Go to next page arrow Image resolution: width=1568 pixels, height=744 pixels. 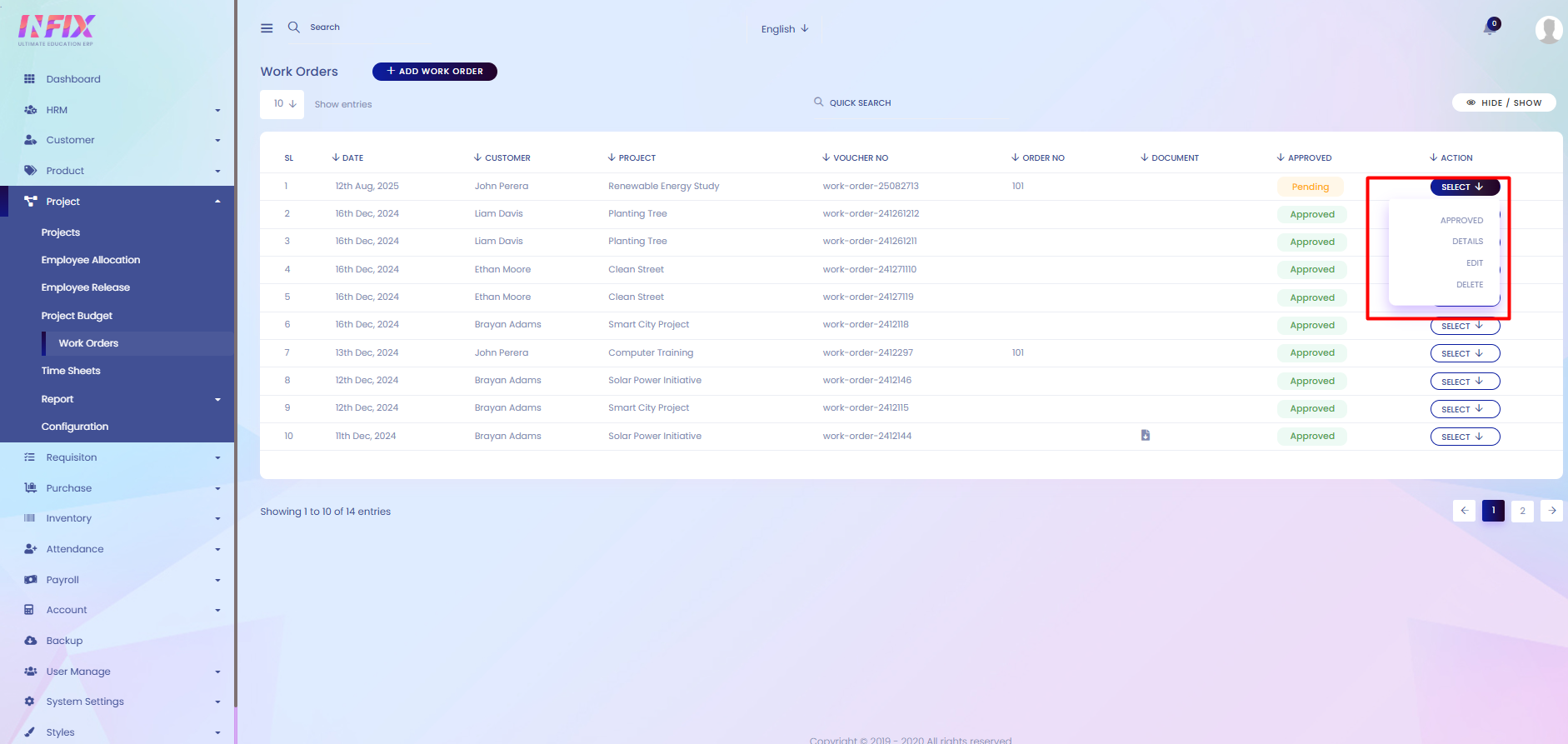coord(1551,511)
